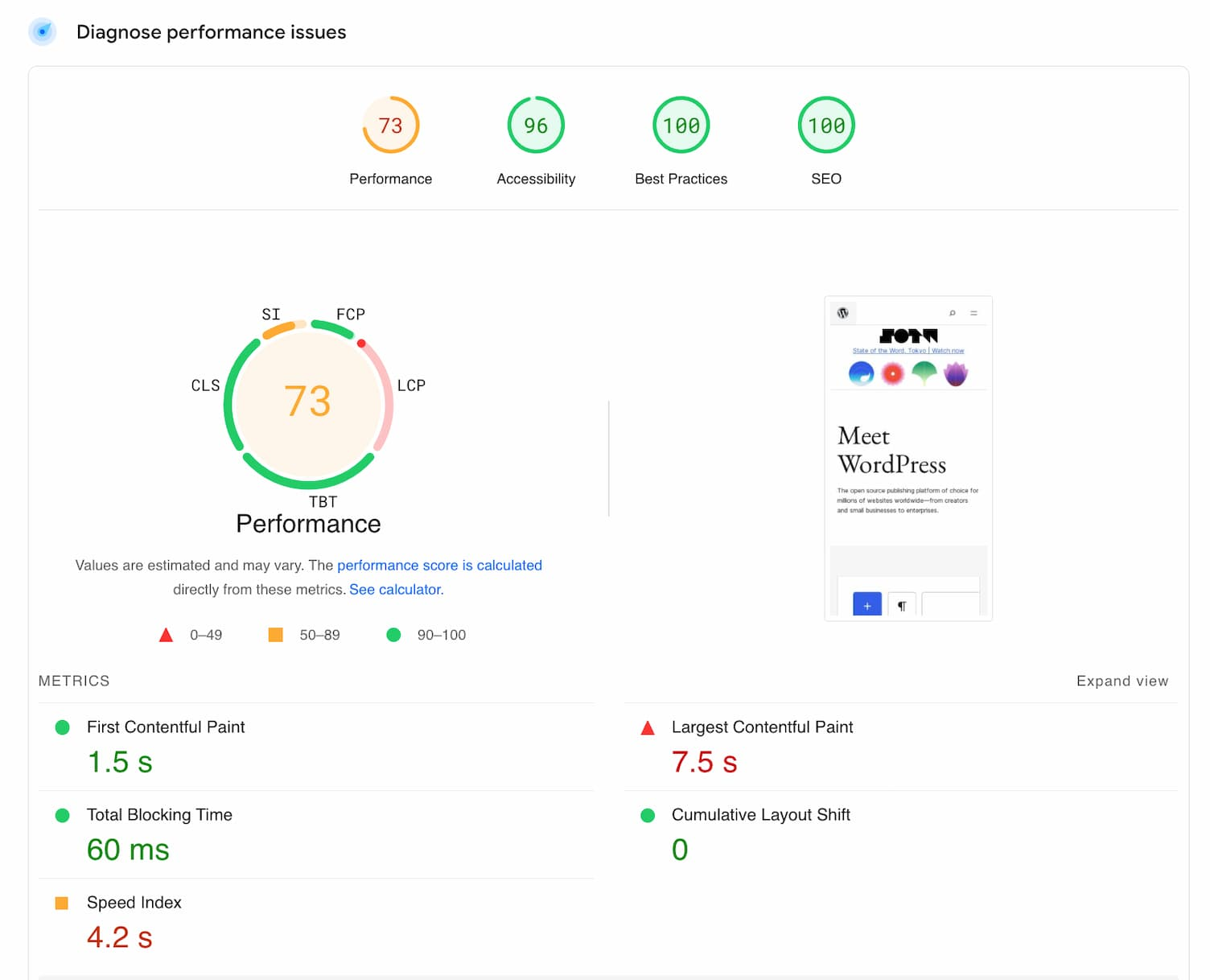Click the WordPress page screenshot thumbnail

(x=907, y=459)
